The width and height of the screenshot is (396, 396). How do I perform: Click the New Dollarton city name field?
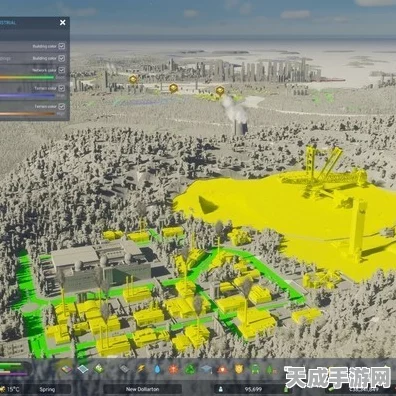(142, 389)
